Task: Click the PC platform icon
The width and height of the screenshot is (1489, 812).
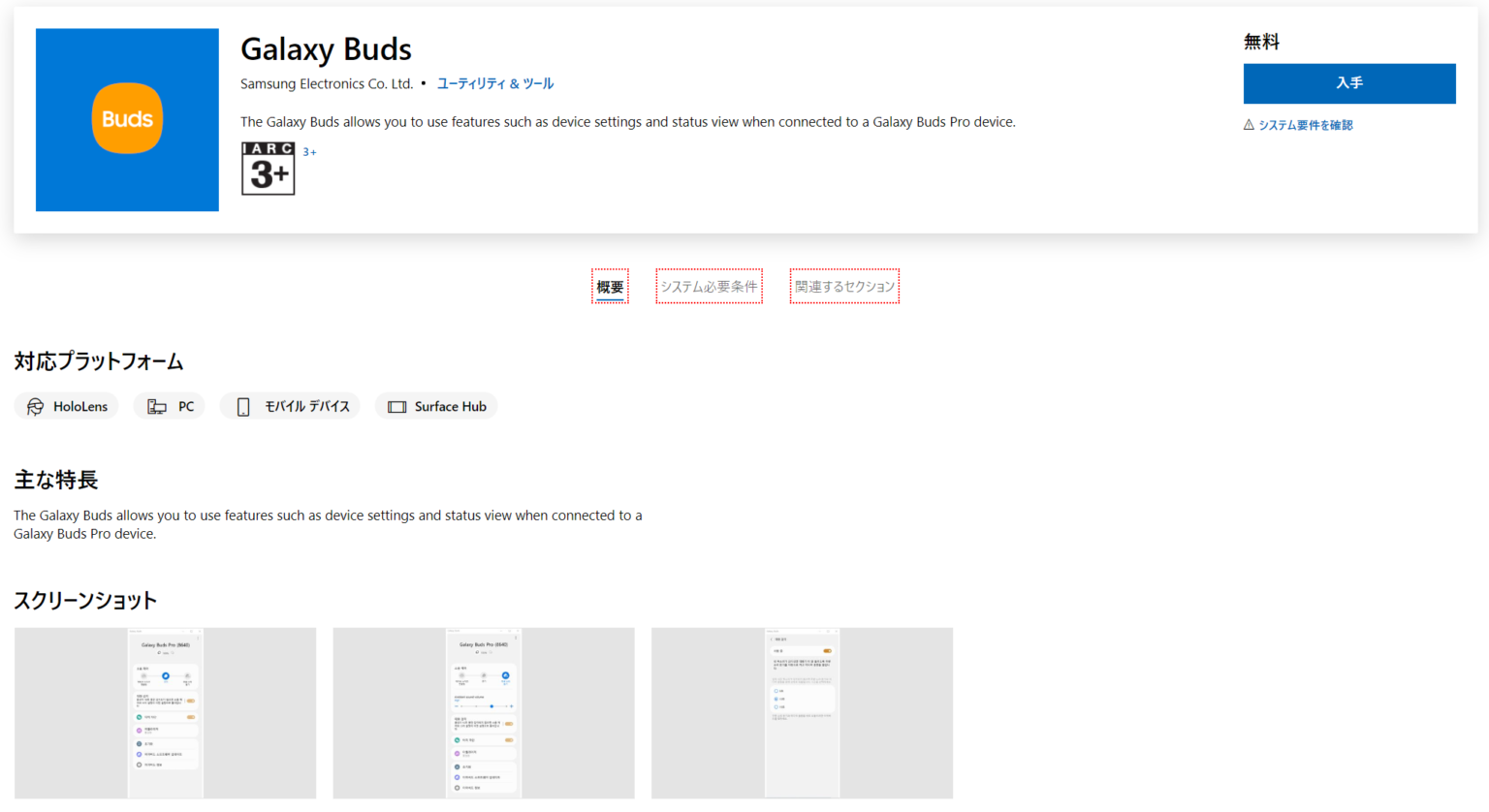Action: [156, 407]
